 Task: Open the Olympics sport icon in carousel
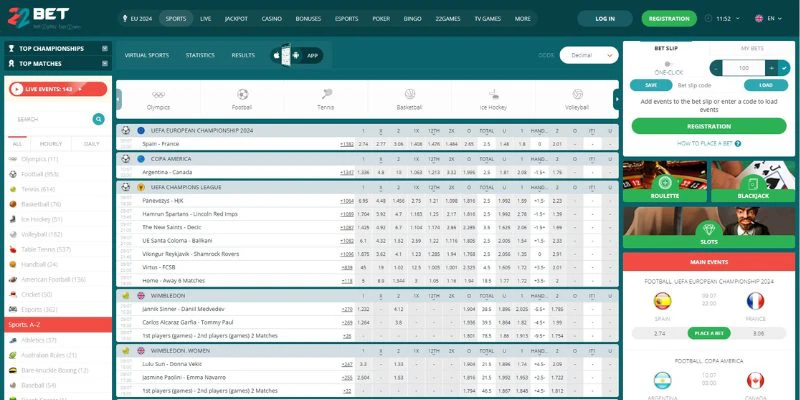pos(158,94)
